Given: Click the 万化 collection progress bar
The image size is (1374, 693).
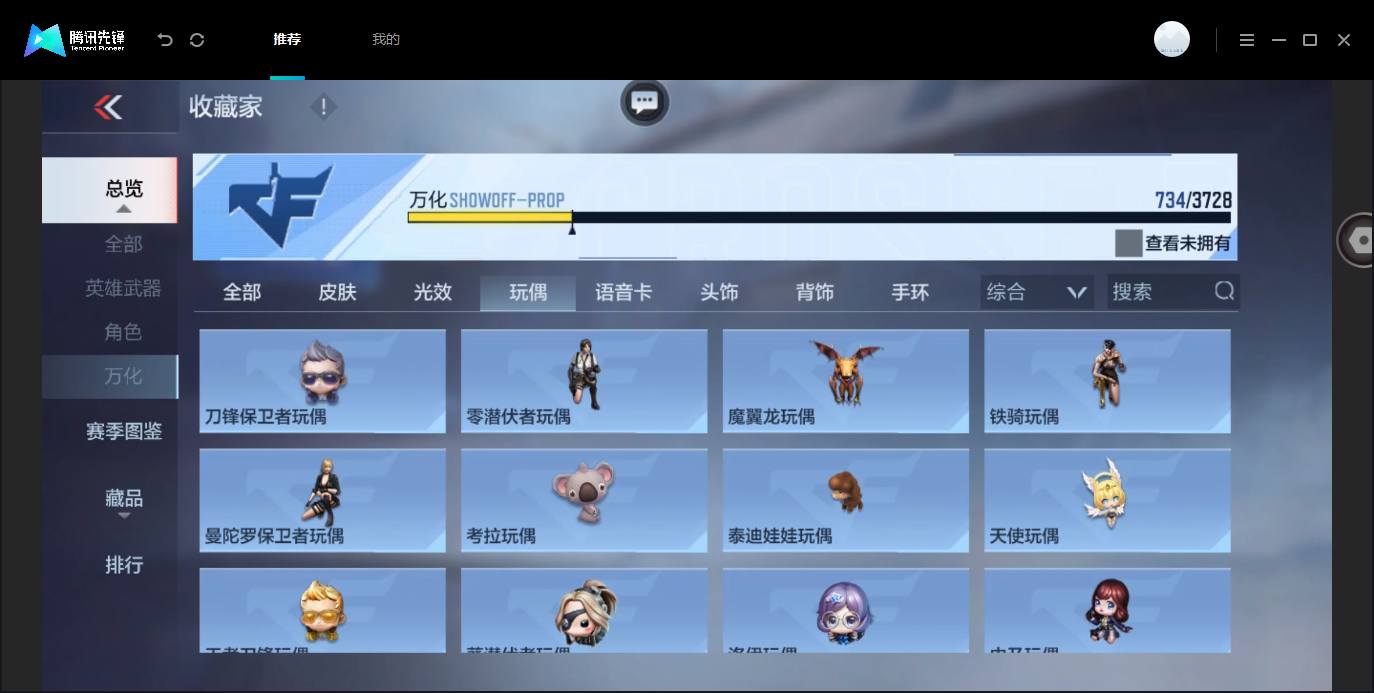Looking at the screenshot, I should tap(819, 217).
